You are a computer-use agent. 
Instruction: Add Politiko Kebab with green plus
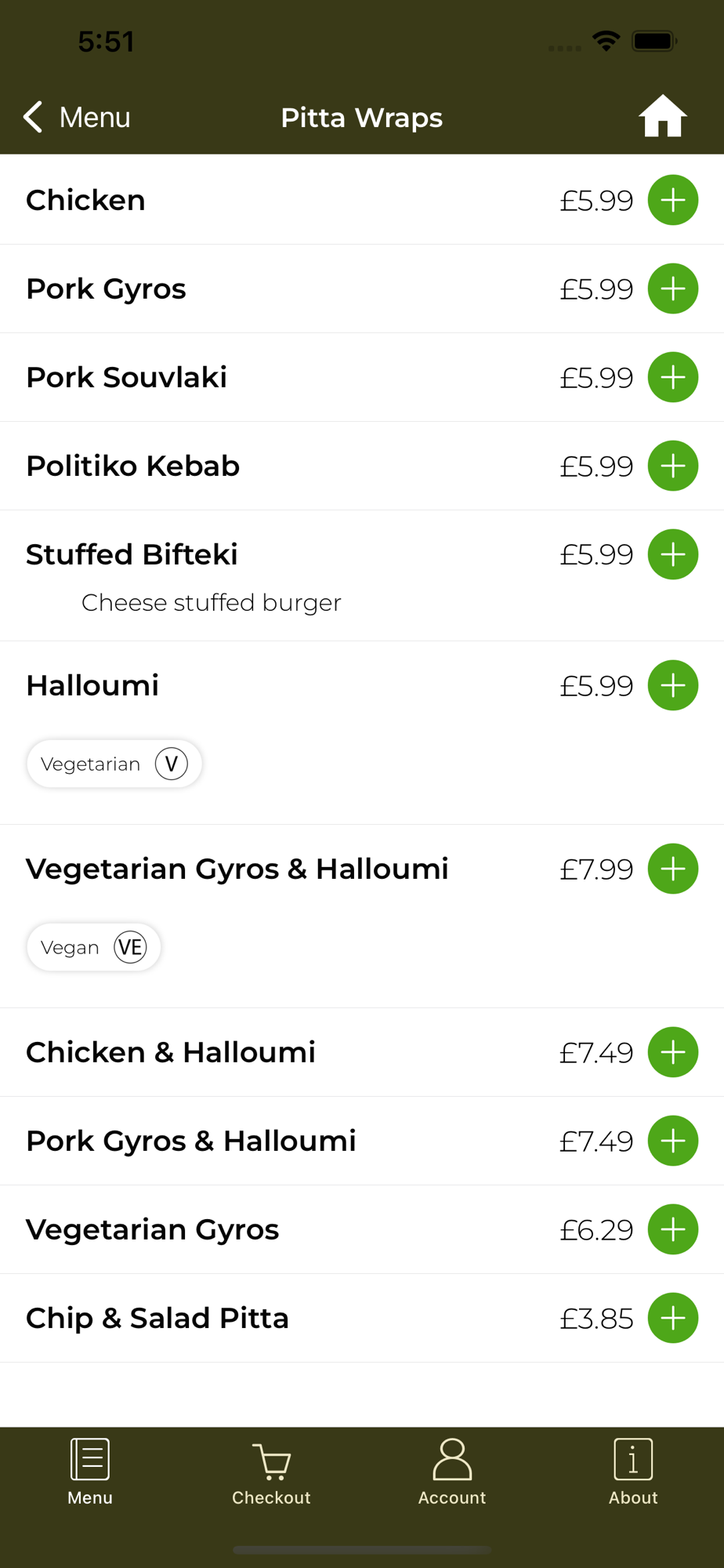[x=672, y=466]
